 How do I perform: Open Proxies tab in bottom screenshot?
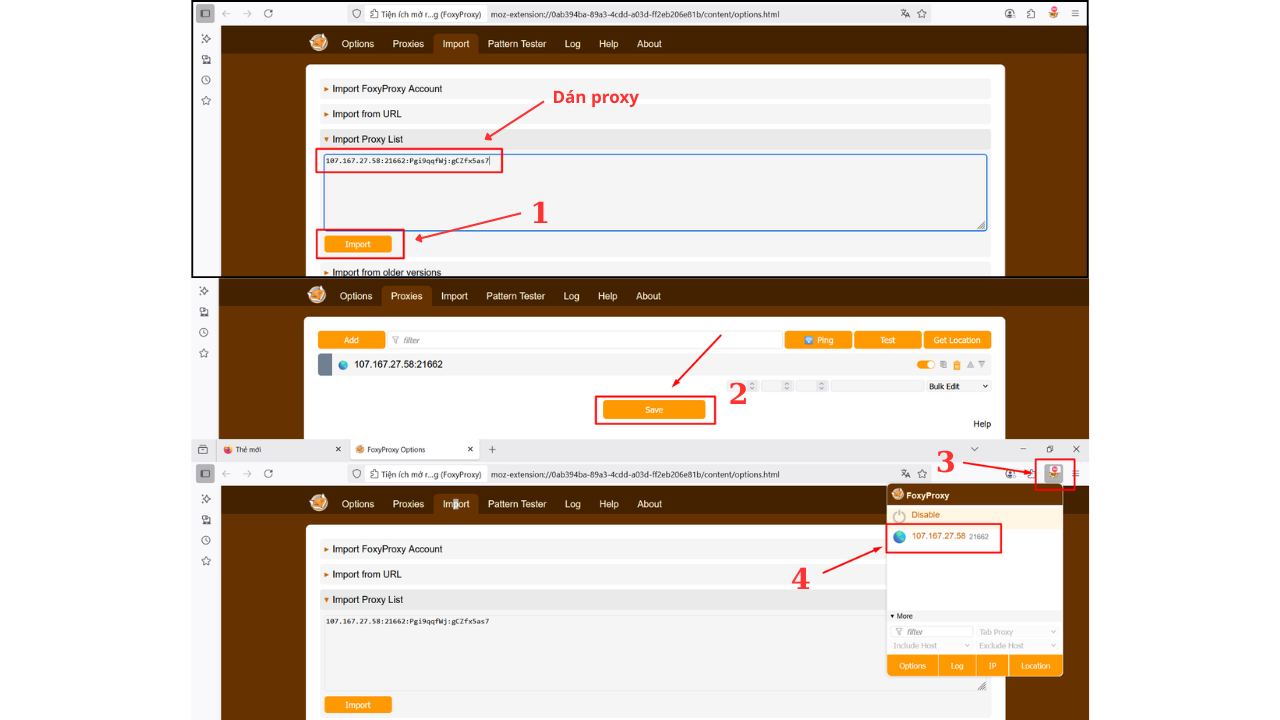[x=408, y=504]
